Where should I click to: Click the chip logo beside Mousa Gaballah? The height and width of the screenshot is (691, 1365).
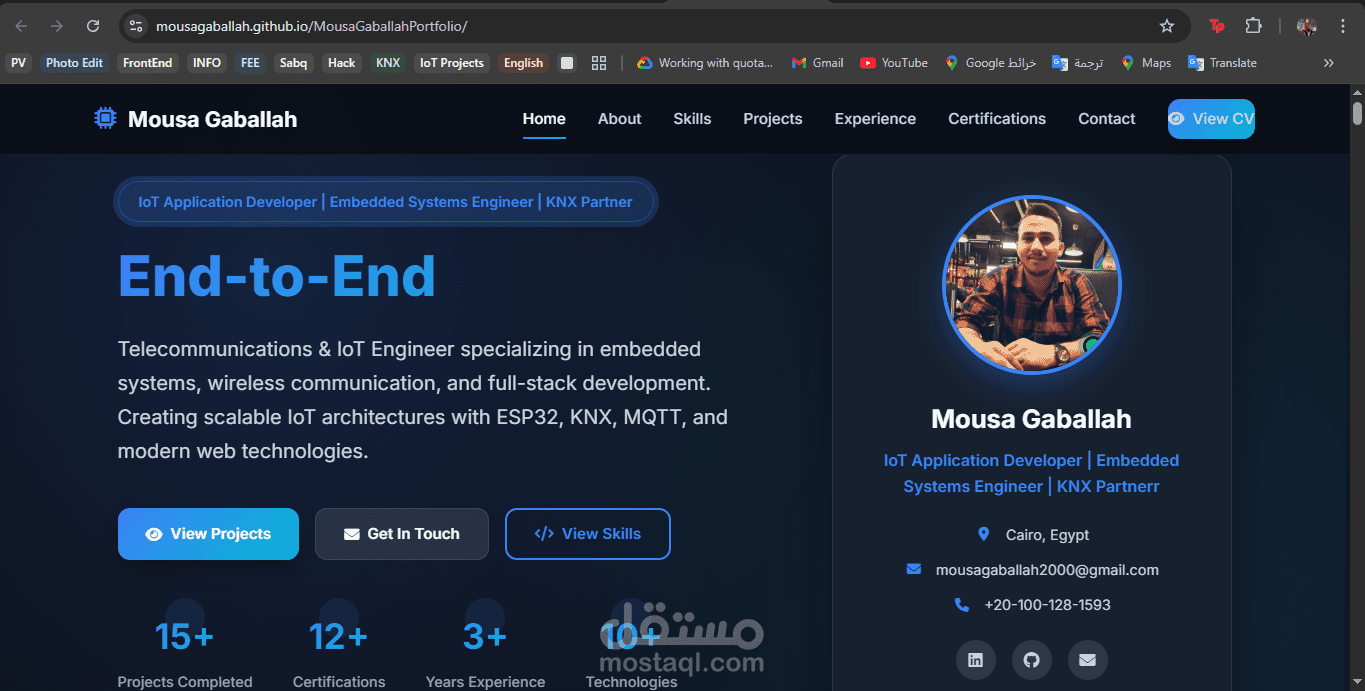105,118
